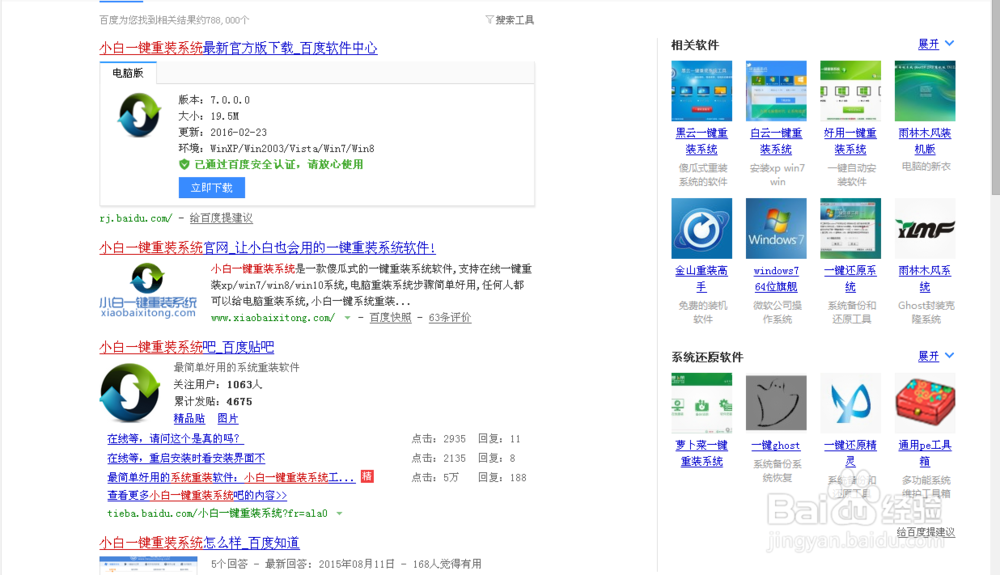Open the 雨林木风系统 text link
The height and width of the screenshot is (575, 1000).
coord(925,279)
